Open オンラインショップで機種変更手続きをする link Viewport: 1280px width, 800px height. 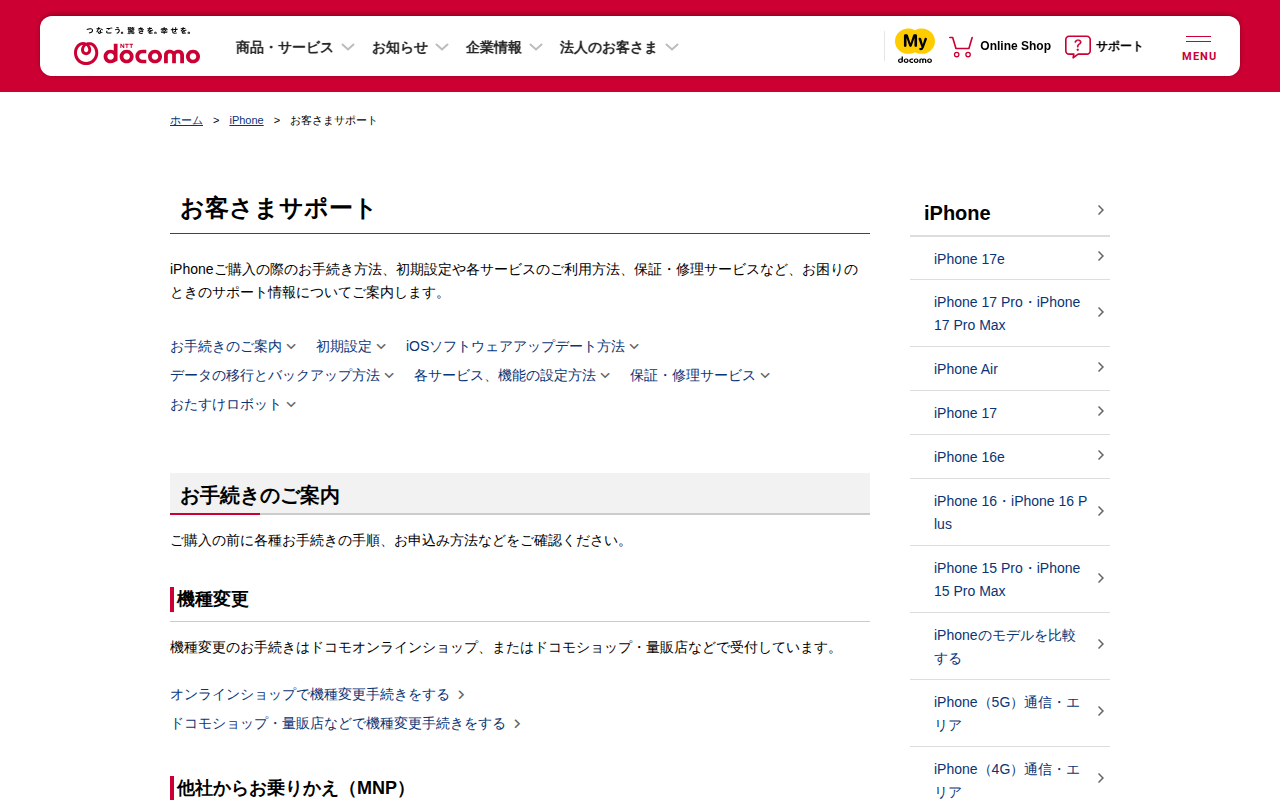(x=317, y=694)
